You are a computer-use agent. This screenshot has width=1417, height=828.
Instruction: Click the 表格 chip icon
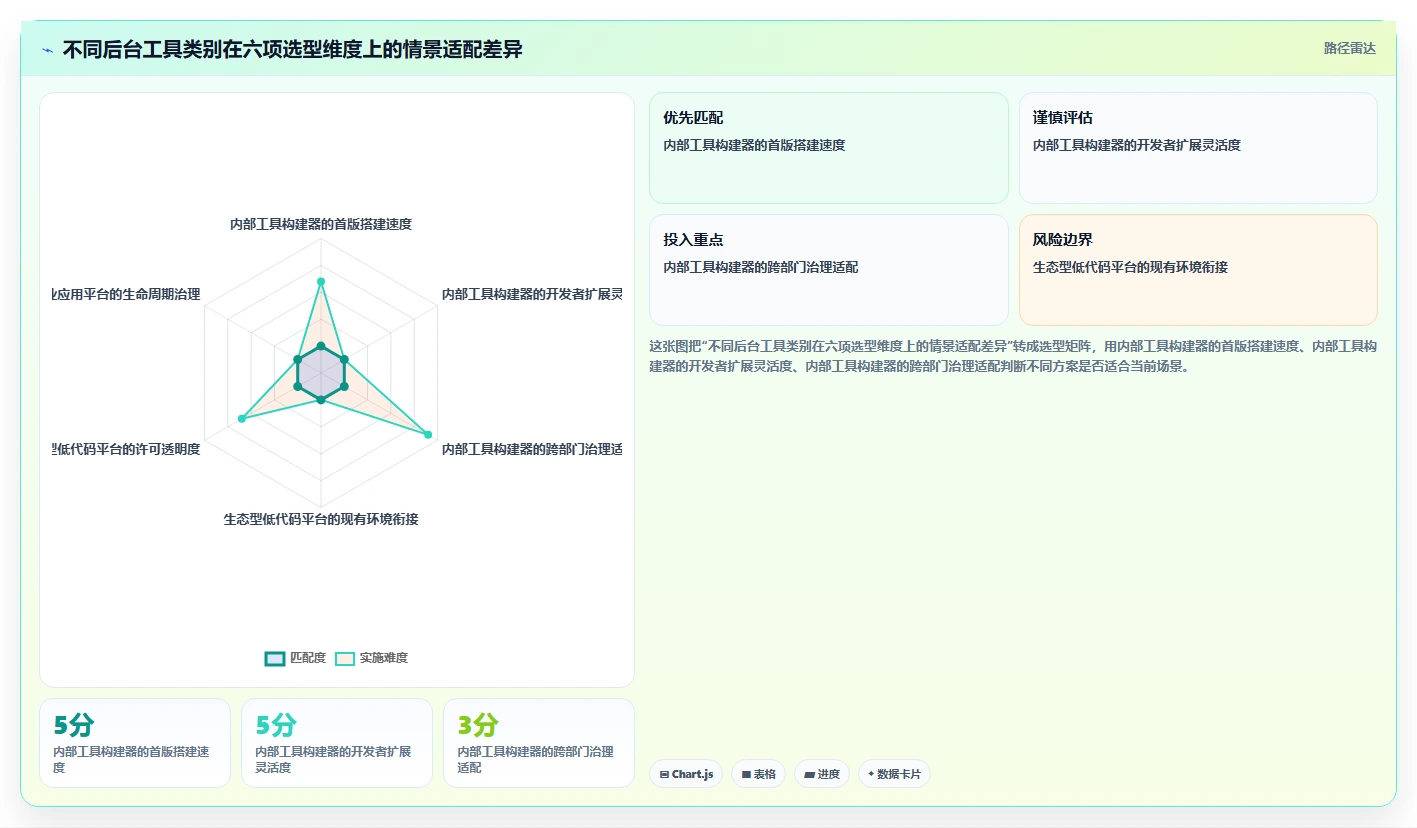tap(746, 775)
